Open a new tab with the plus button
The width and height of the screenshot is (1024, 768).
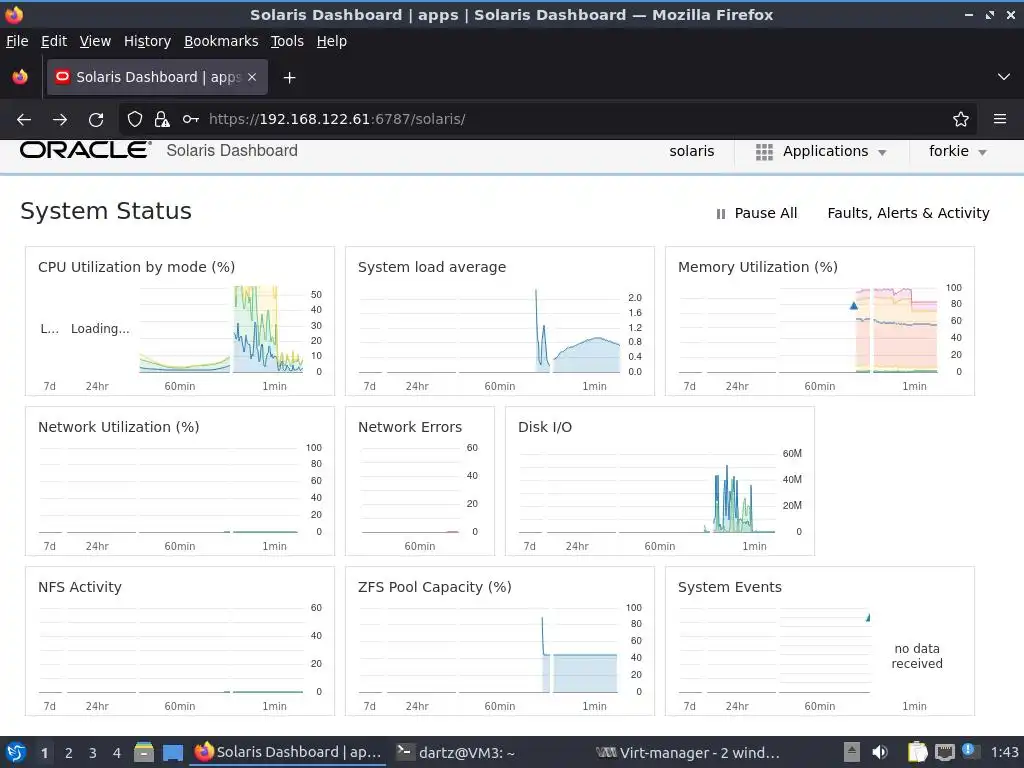coord(289,78)
